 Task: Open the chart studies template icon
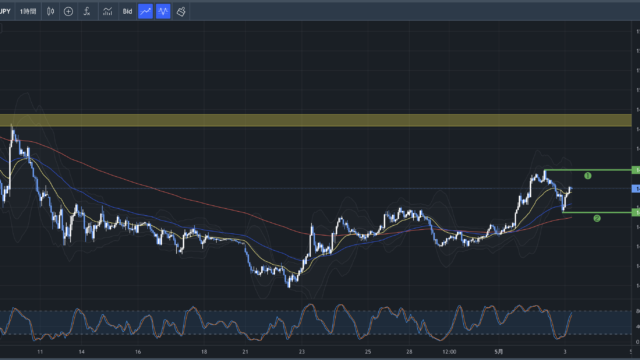[107, 11]
